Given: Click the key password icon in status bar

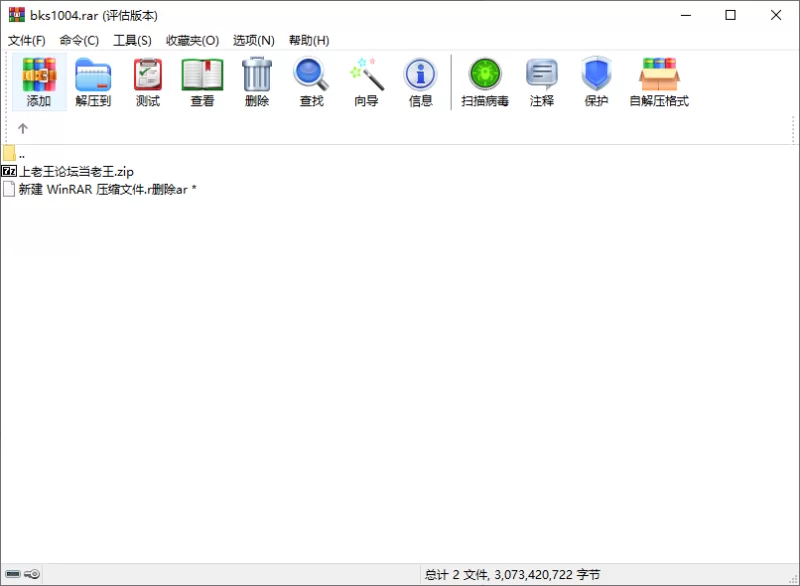Looking at the screenshot, I should click(x=32, y=574).
